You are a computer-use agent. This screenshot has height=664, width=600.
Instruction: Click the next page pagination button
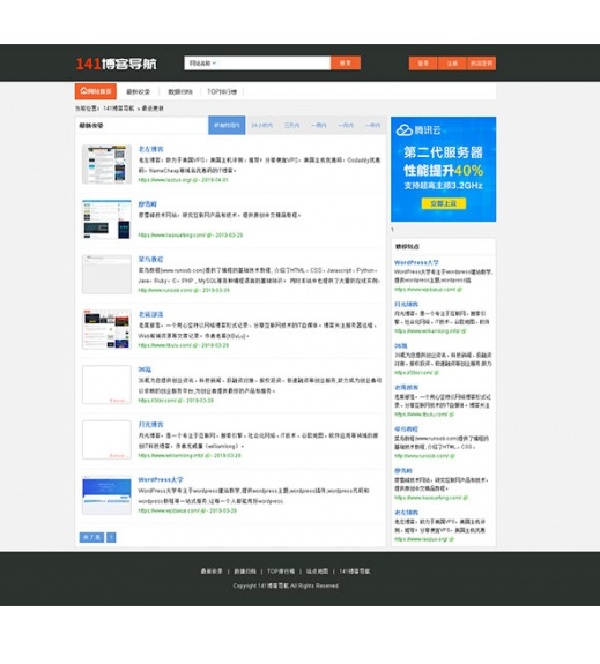(91, 537)
